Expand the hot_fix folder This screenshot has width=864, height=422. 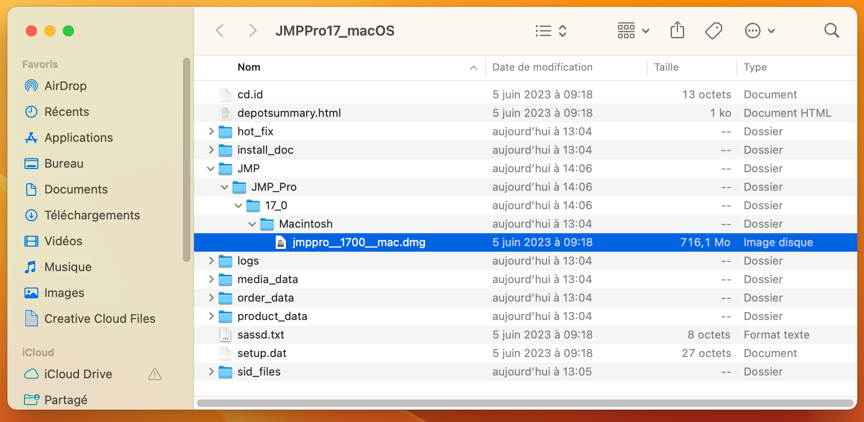pyautogui.click(x=211, y=132)
